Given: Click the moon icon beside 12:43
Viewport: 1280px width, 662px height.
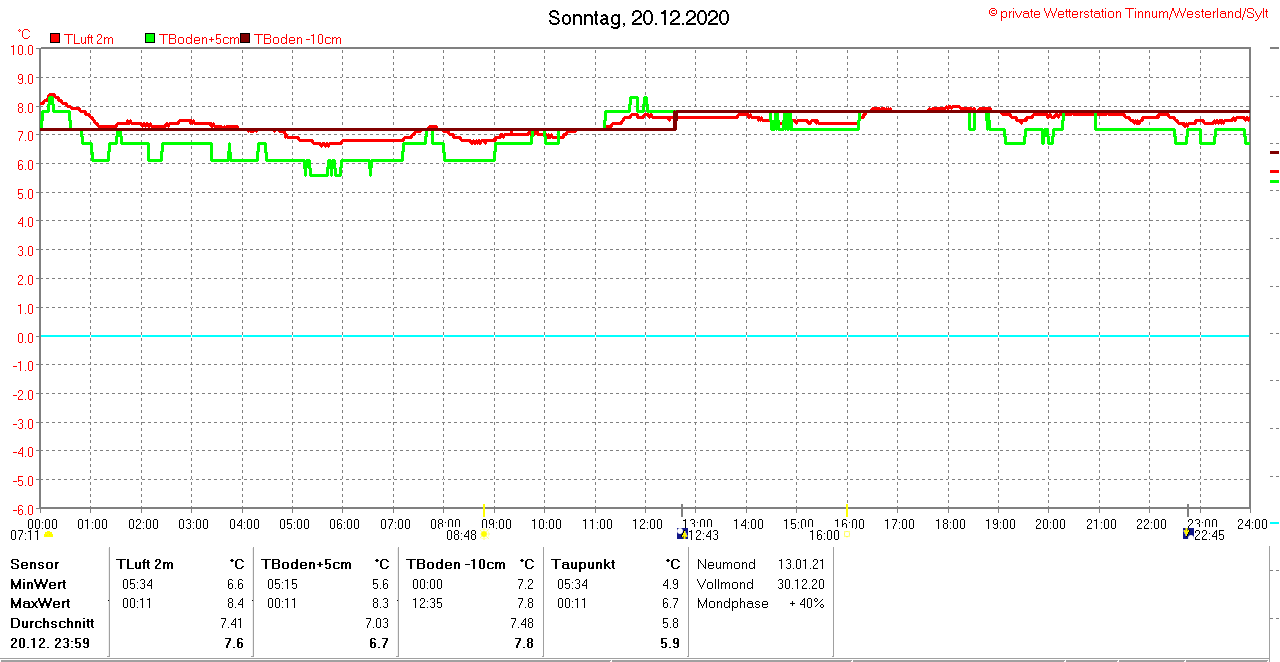Looking at the screenshot, I should (x=684, y=534).
